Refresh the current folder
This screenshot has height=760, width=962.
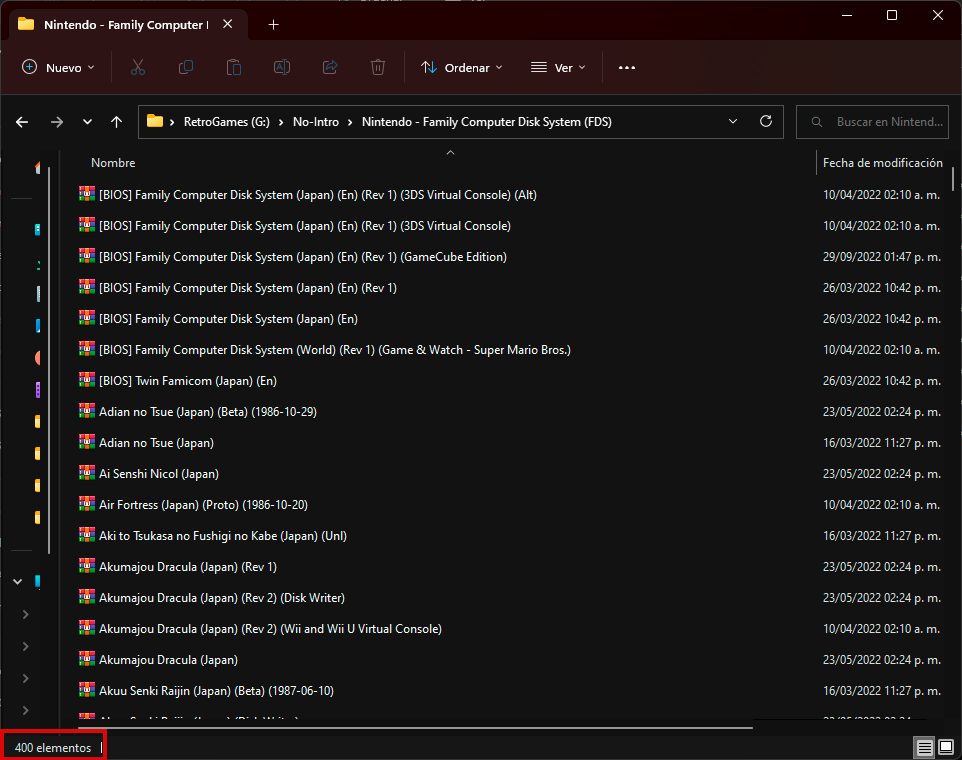tap(766, 121)
